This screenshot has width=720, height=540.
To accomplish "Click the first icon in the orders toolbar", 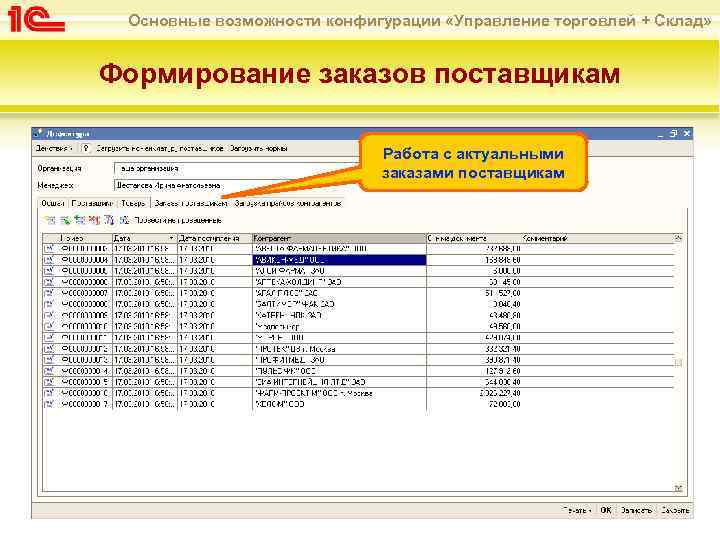I will (51, 220).
